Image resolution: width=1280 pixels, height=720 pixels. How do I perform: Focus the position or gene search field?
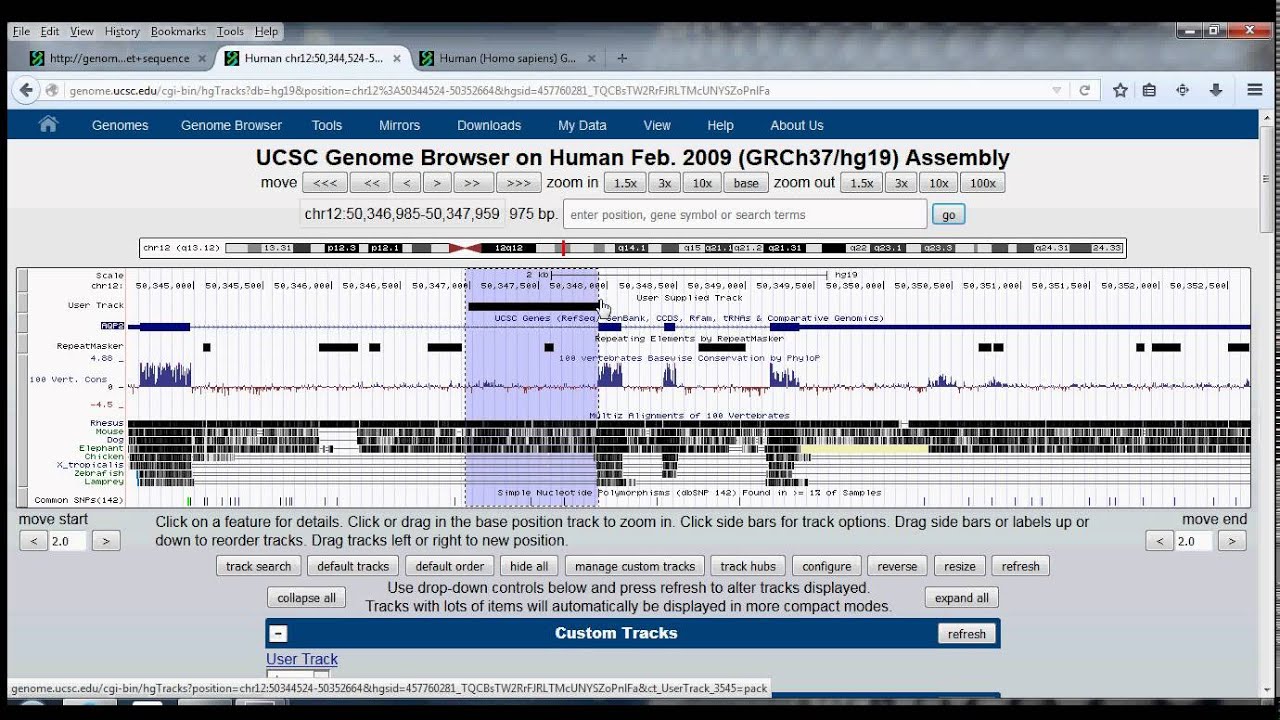(745, 214)
